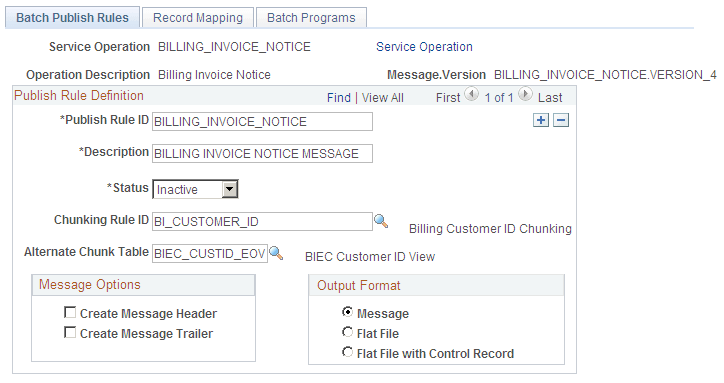Select the 'Billing Customer ID Chunking' text
This screenshot has height=383, width=724.
click(x=490, y=229)
